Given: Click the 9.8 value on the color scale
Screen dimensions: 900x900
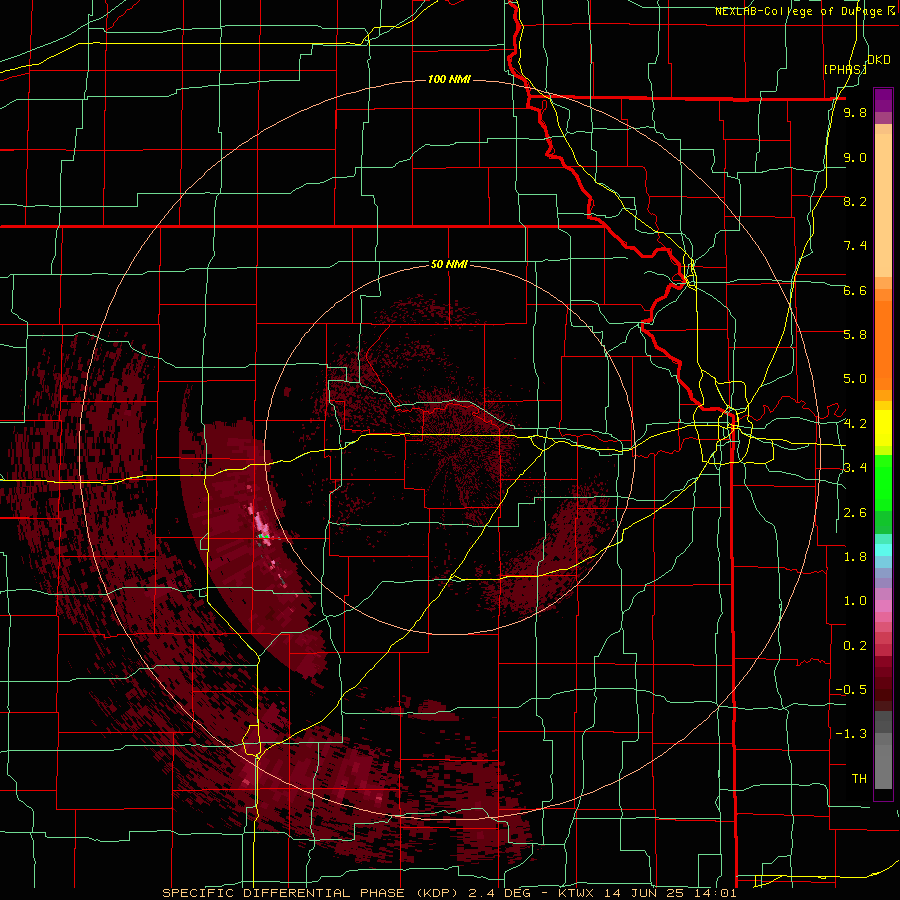Looking at the screenshot, I should click(855, 113).
